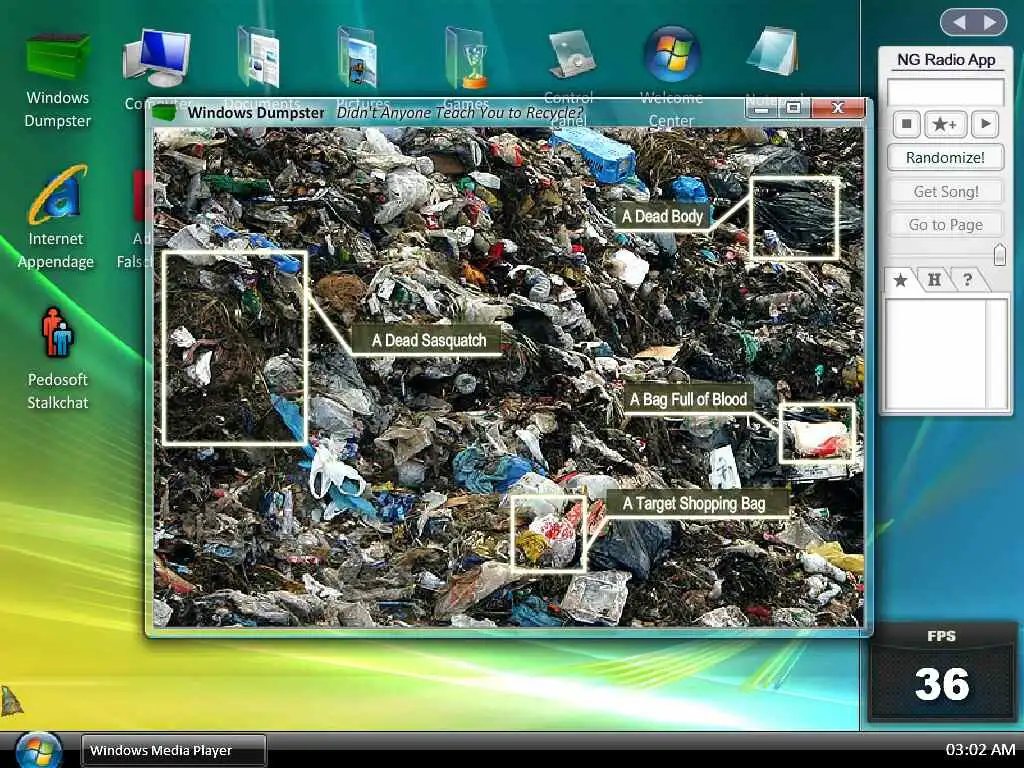Click the Get Song! button
The height and width of the screenshot is (768, 1024).
(x=945, y=191)
